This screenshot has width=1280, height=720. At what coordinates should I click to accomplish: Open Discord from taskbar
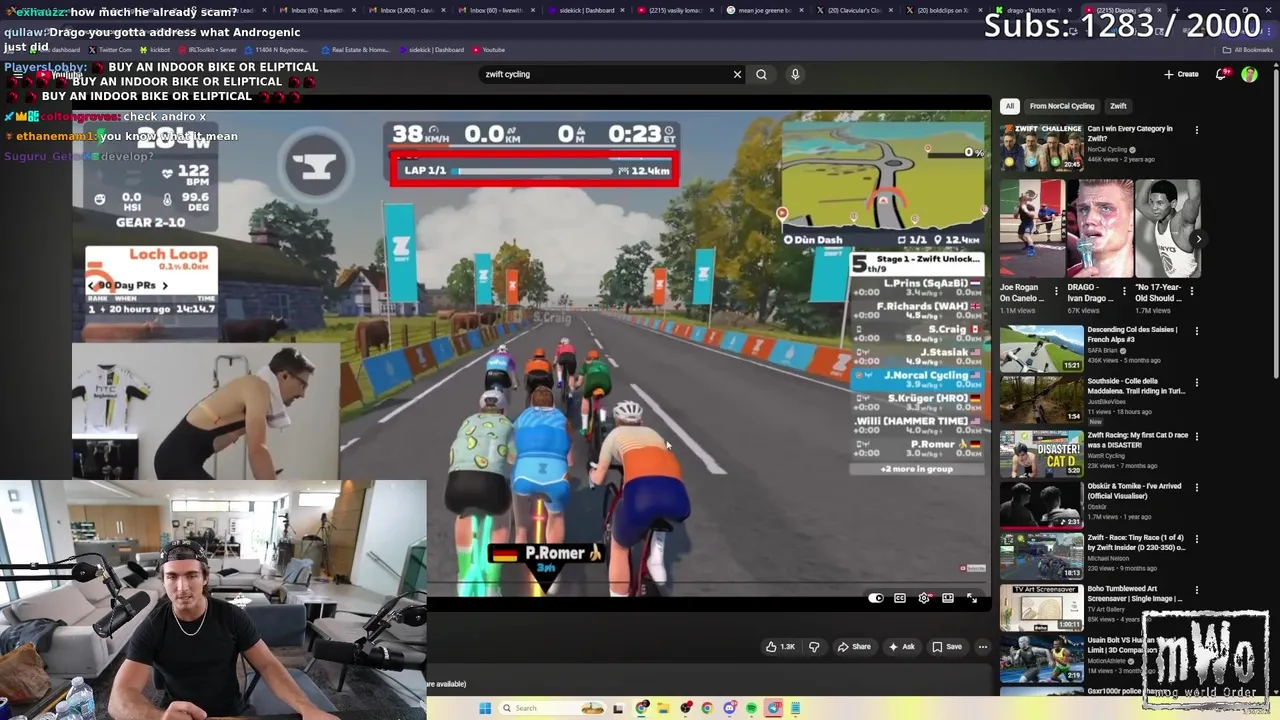click(729, 708)
